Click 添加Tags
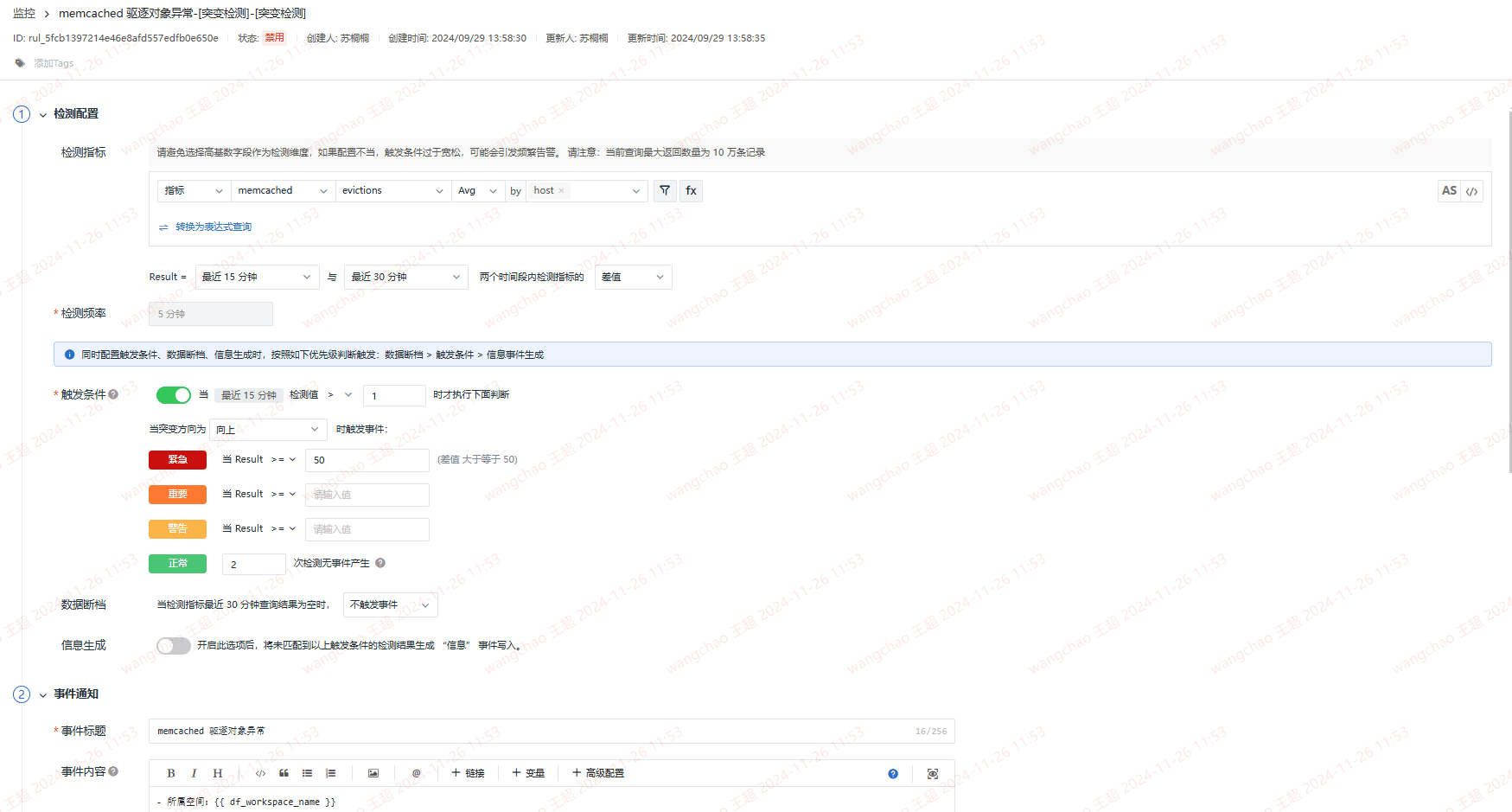Screen dimensions: 1512x812 [54, 63]
